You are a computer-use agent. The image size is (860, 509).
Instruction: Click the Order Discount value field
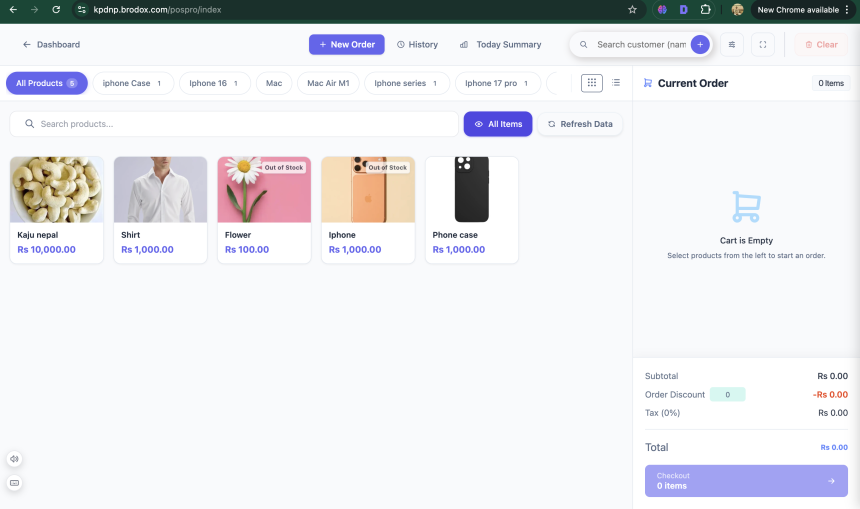tap(727, 394)
